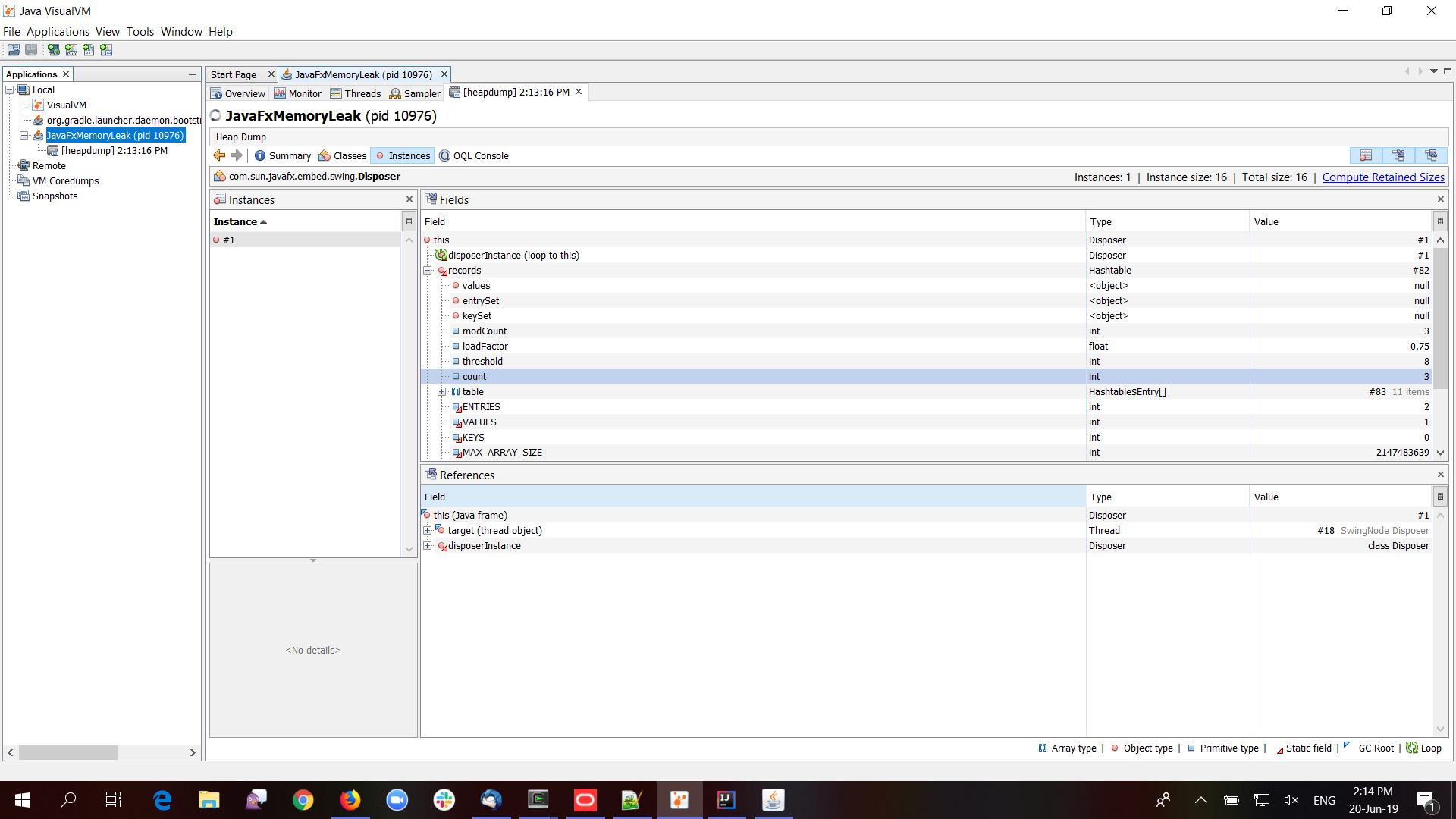Collapse the records field node
This screenshot has height=819, width=1456.
tap(428, 271)
